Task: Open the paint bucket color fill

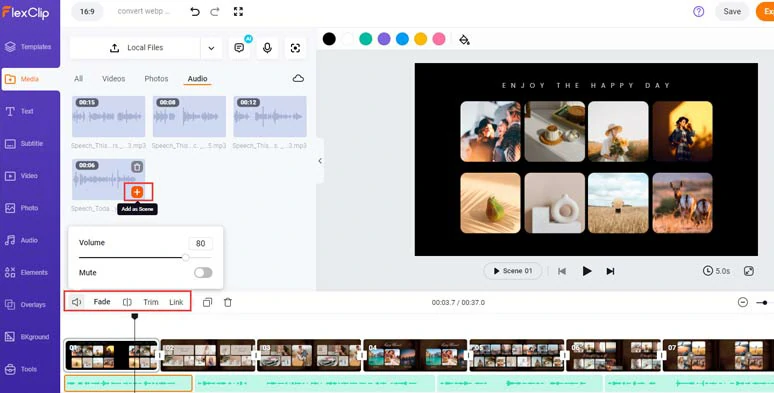Action: (464, 39)
